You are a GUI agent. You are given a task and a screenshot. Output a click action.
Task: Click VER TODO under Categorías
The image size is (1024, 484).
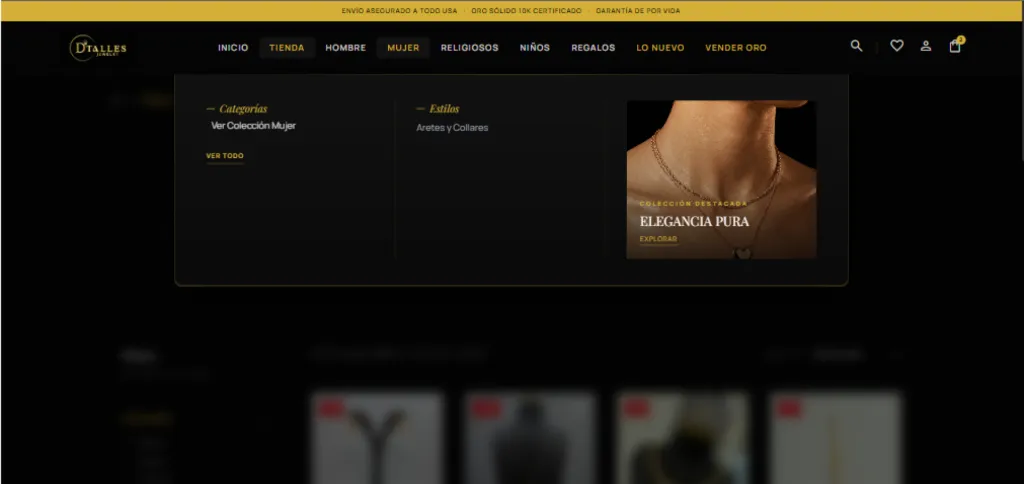(x=225, y=156)
